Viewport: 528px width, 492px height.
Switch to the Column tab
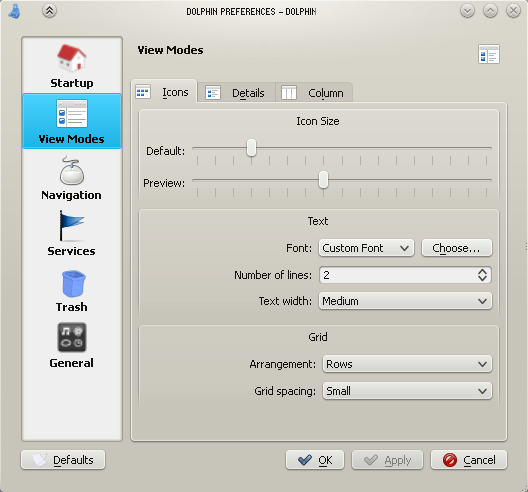(x=314, y=93)
